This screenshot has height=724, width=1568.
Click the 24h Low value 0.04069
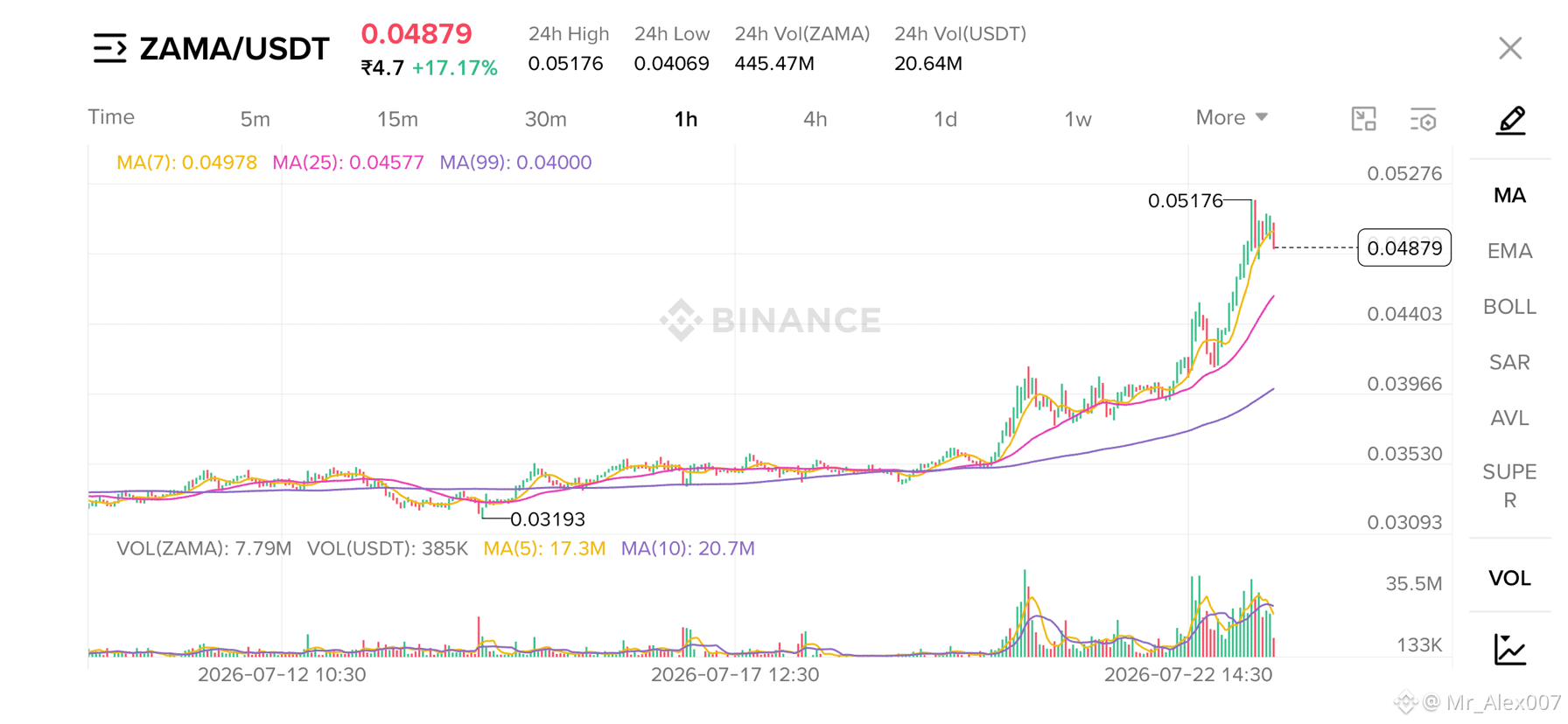[x=671, y=64]
